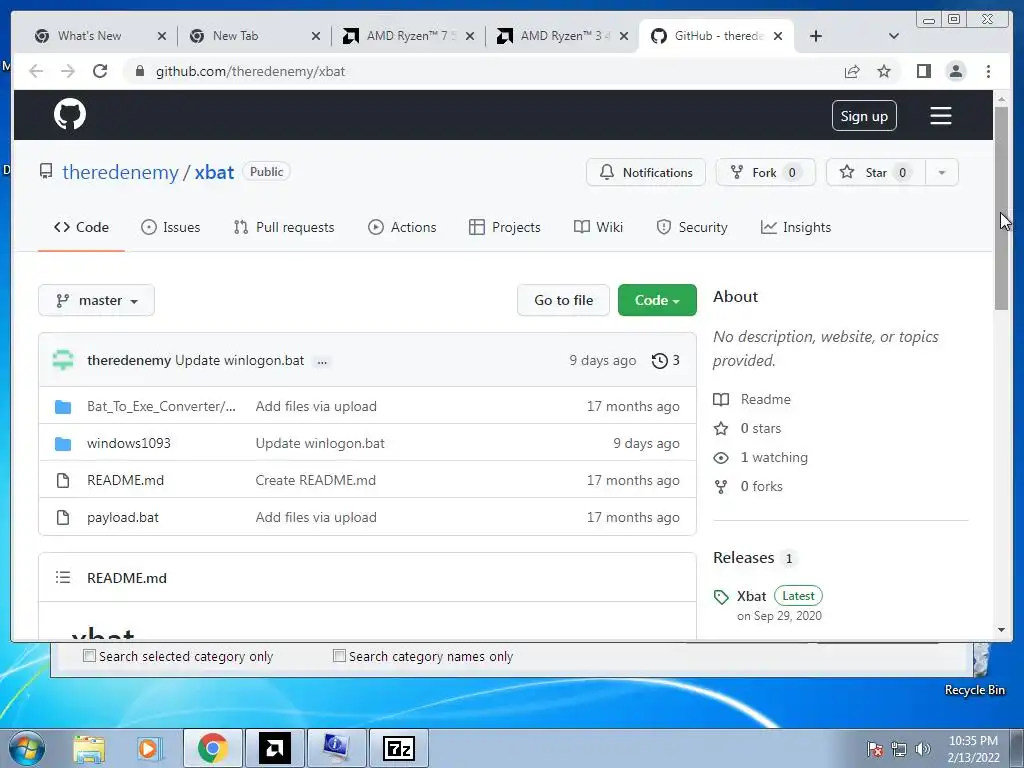Screen dimensions: 1024x768
Task: Share this page via the share icon
Action: (852, 71)
